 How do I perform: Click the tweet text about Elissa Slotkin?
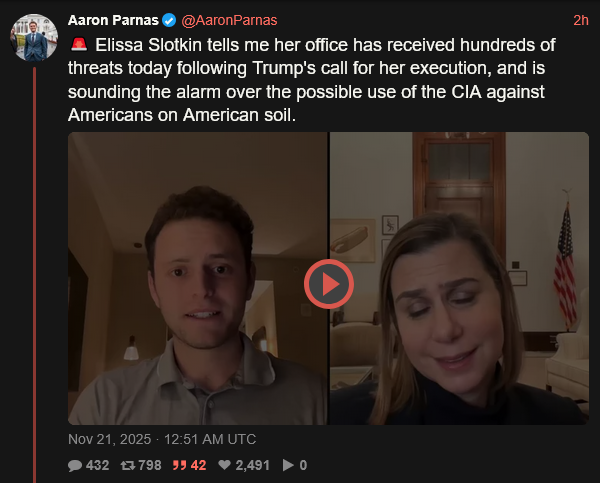(312, 80)
